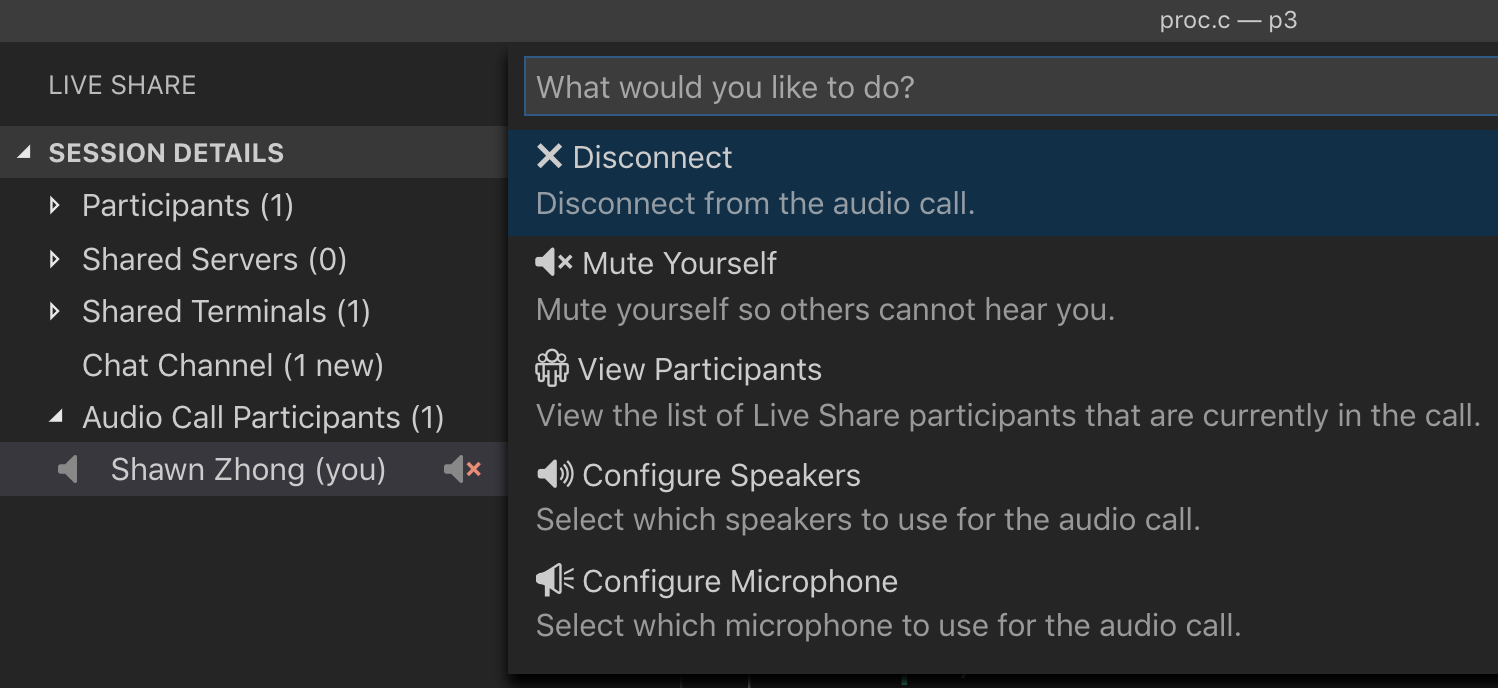Collapse the Audio Call Participants section
The width and height of the screenshot is (1498, 688).
click(x=55, y=418)
